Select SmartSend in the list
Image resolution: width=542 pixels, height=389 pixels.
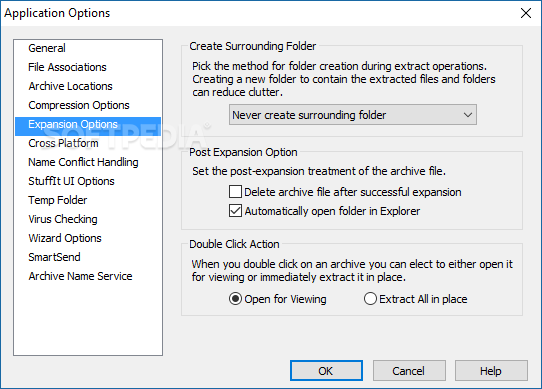54,257
